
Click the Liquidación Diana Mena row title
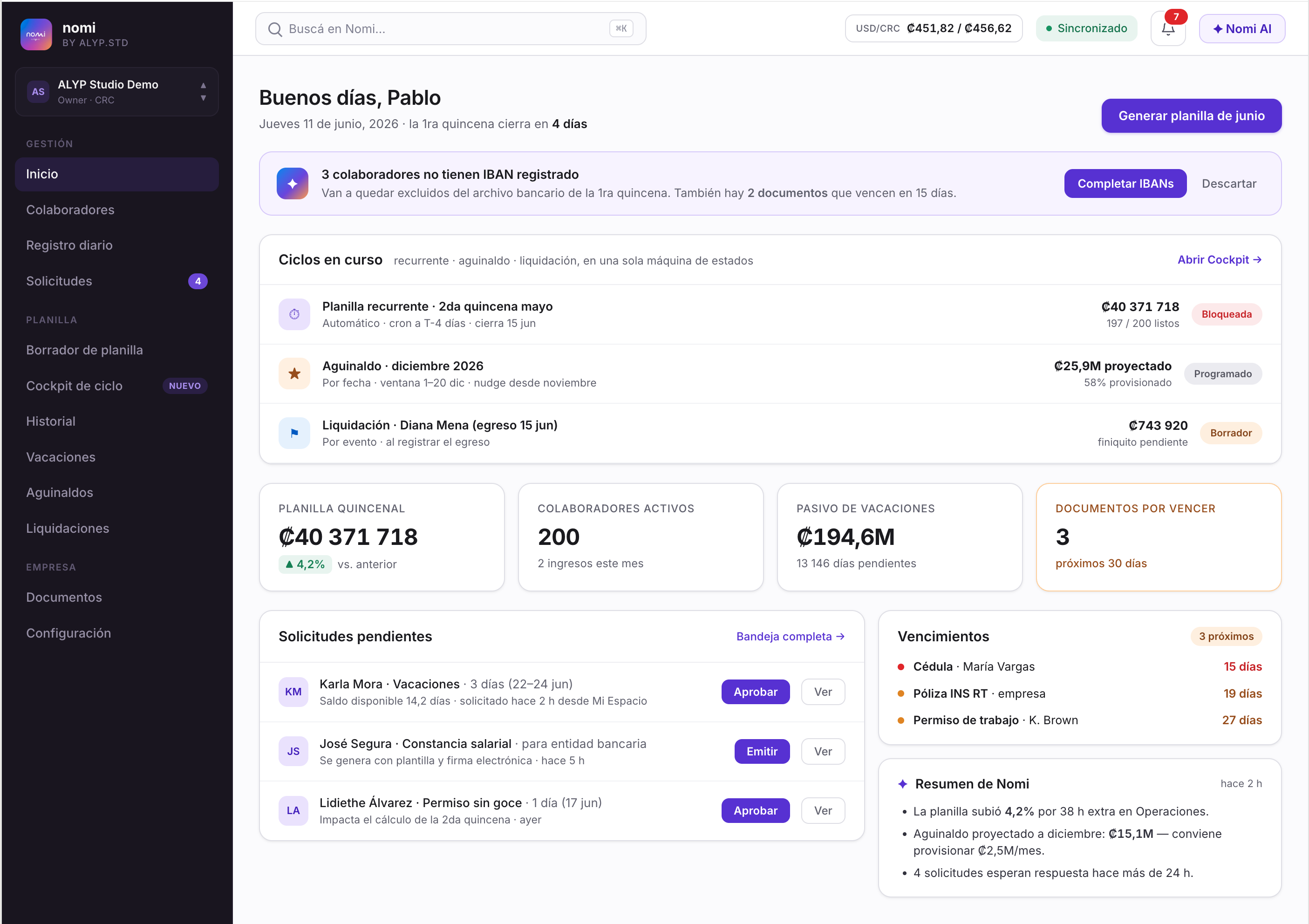pos(440,425)
